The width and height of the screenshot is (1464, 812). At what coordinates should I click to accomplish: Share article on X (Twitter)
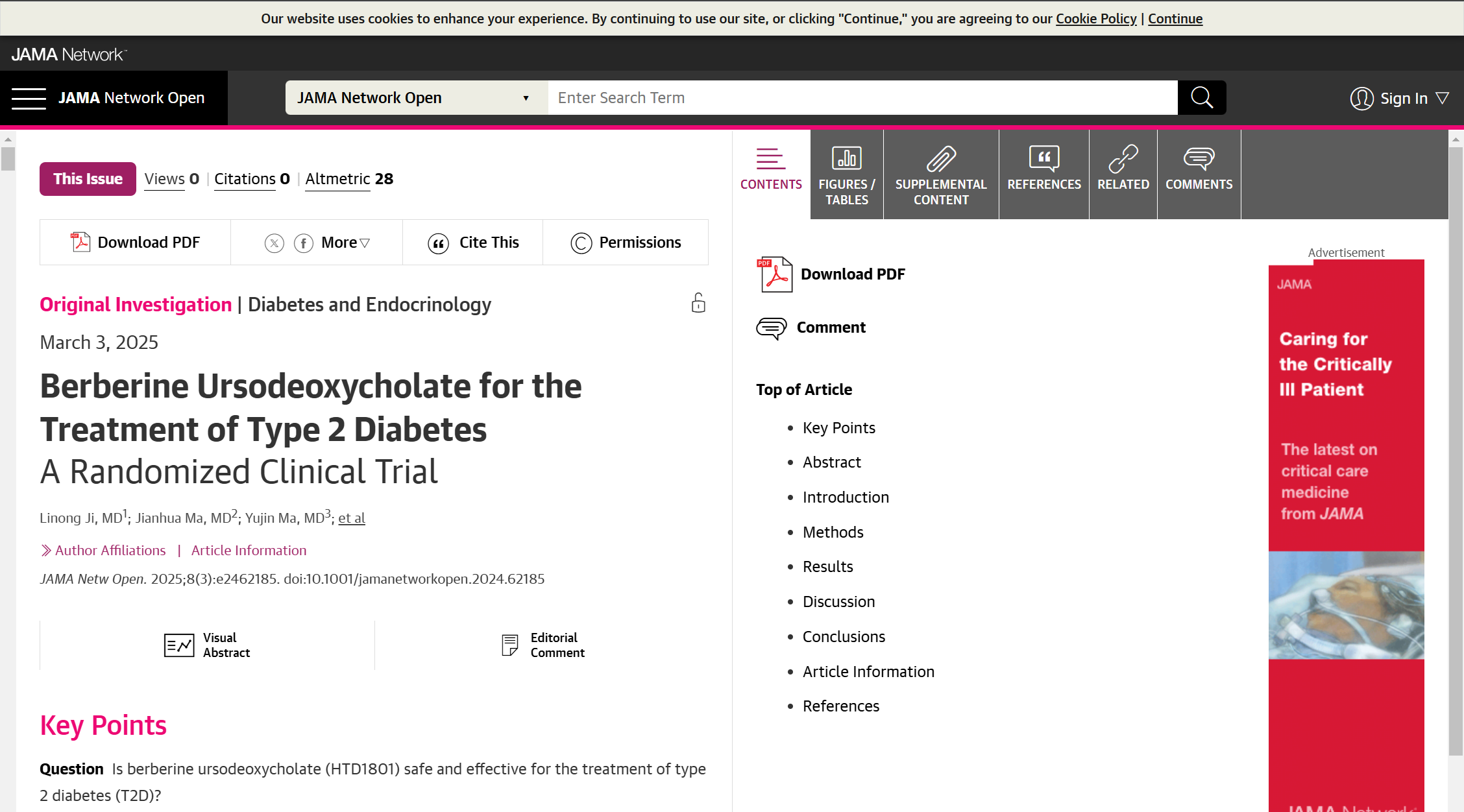coord(274,243)
